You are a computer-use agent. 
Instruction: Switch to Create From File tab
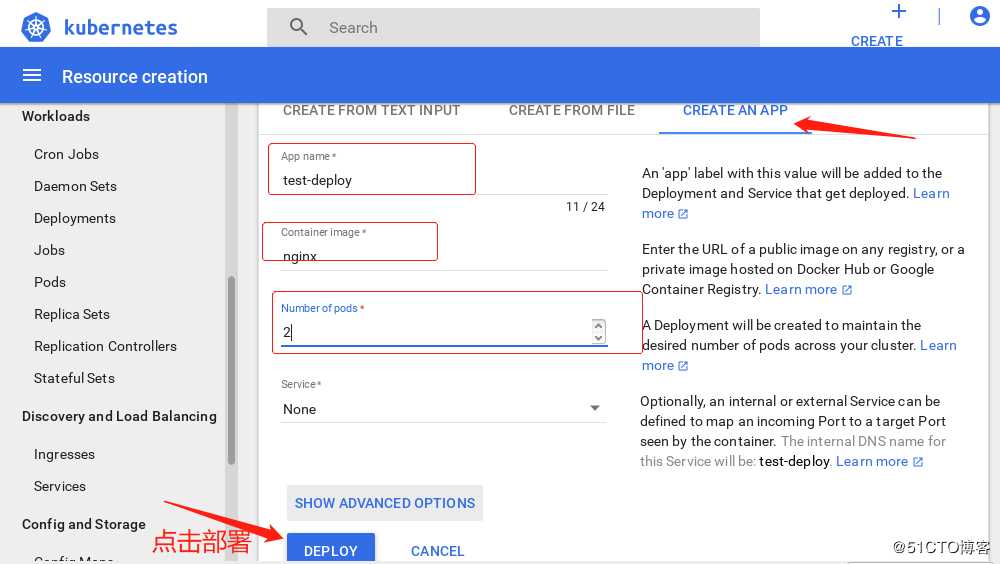point(571,110)
